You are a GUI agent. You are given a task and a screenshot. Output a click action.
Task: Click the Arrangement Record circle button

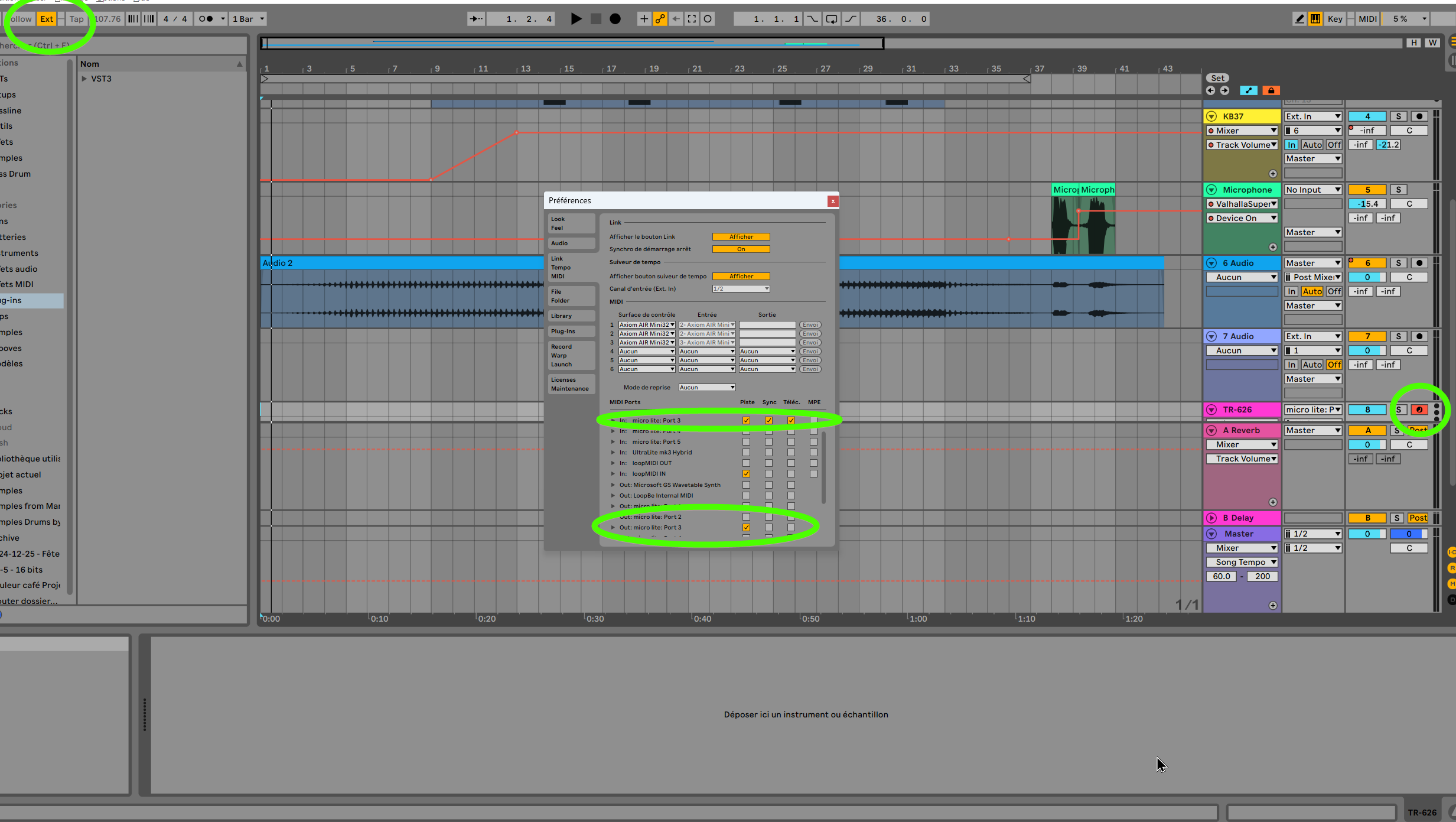click(615, 19)
